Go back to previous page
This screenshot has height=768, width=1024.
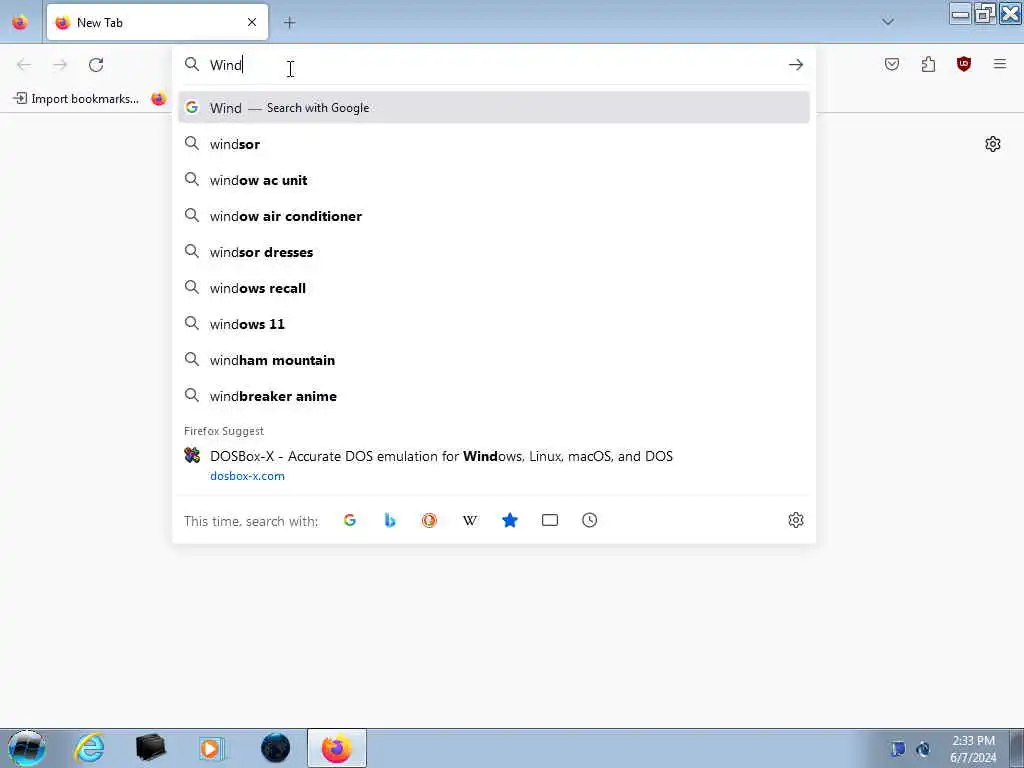pos(24,65)
